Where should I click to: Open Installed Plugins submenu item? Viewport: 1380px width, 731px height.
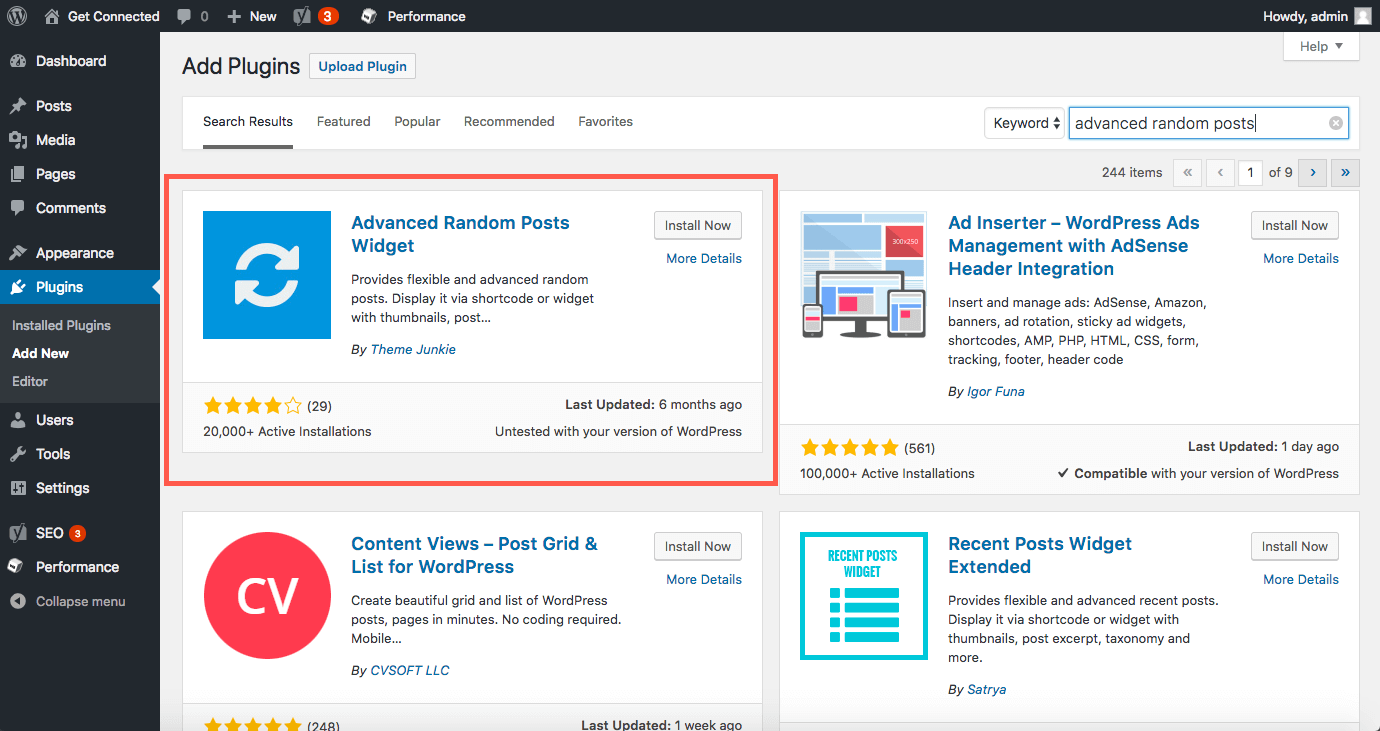tap(61, 326)
